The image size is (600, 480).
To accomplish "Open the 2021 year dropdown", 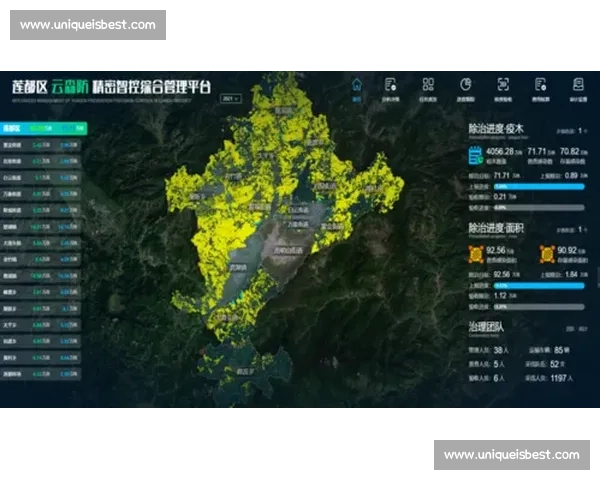I will 233,99.
